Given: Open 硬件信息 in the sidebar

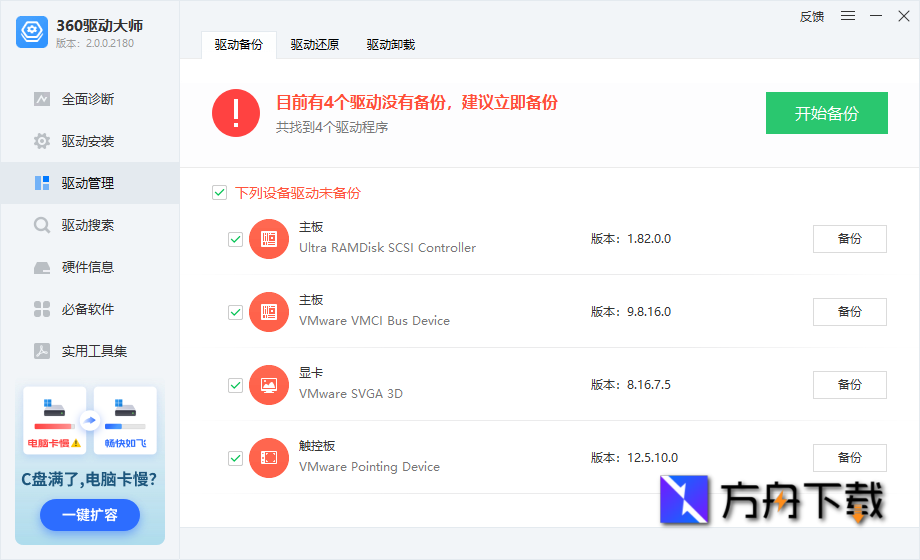Looking at the screenshot, I should 90,268.
